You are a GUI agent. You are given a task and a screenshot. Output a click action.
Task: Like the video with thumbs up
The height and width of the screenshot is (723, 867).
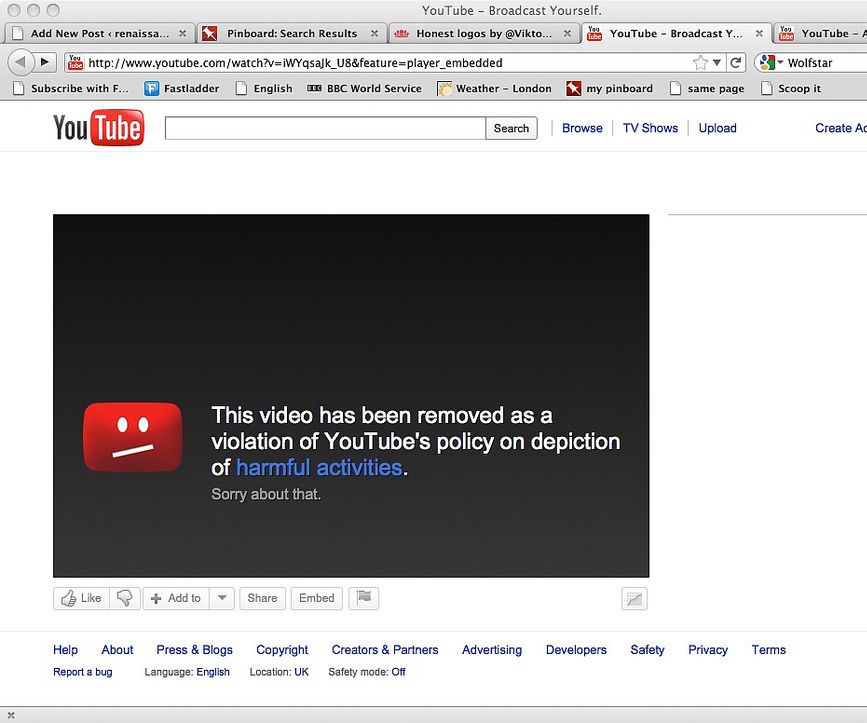81,598
